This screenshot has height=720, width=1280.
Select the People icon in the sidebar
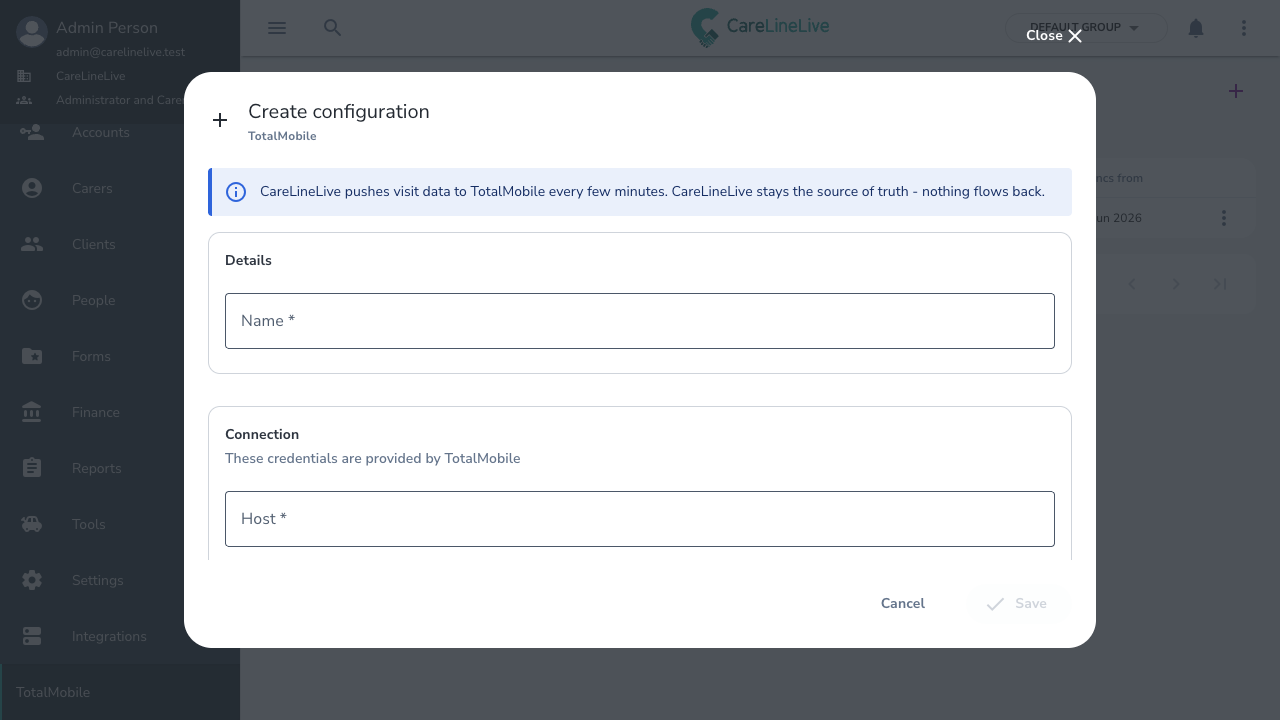tap(32, 300)
